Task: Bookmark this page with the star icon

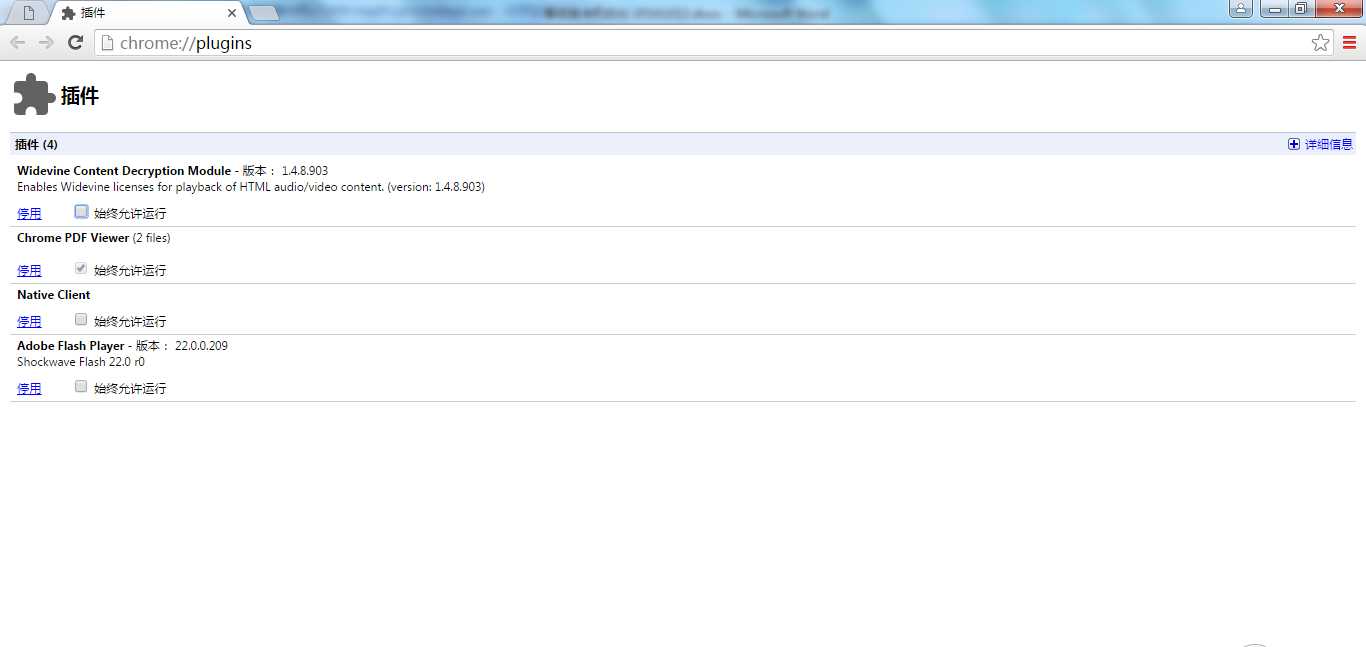Action: click(x=1320, y=43)
